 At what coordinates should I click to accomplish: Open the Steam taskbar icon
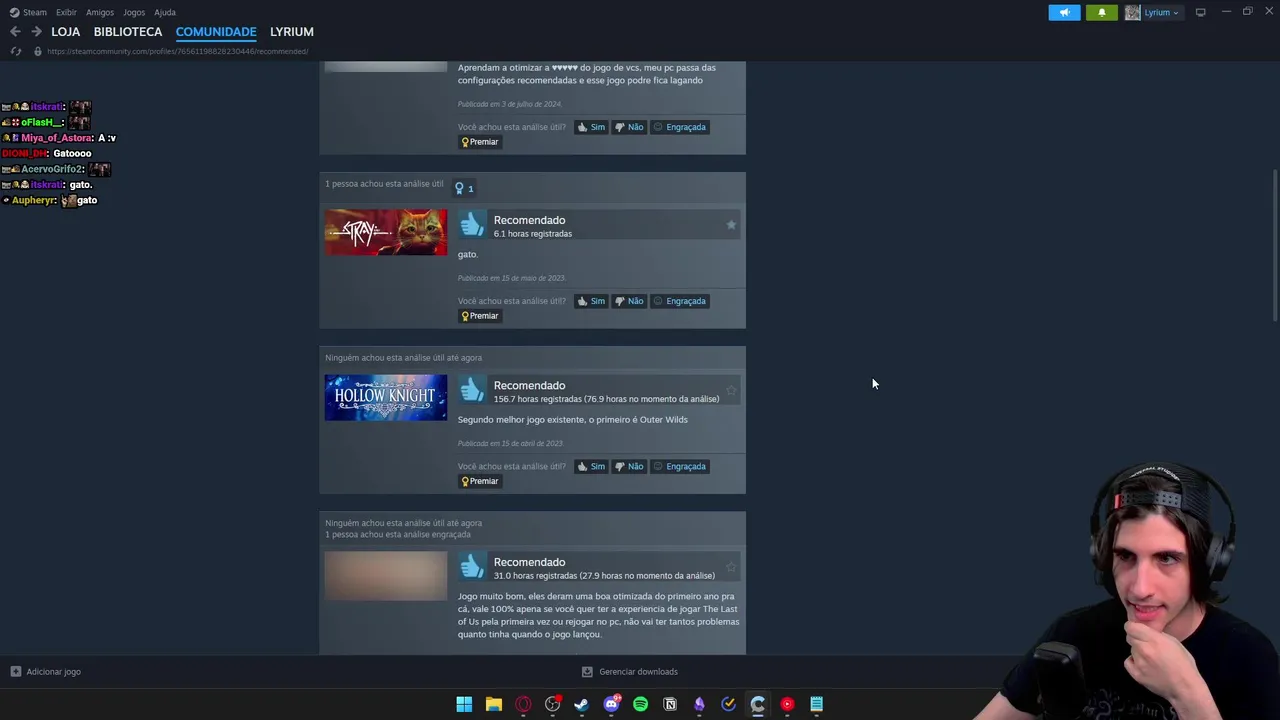click(x=581, y=704)
